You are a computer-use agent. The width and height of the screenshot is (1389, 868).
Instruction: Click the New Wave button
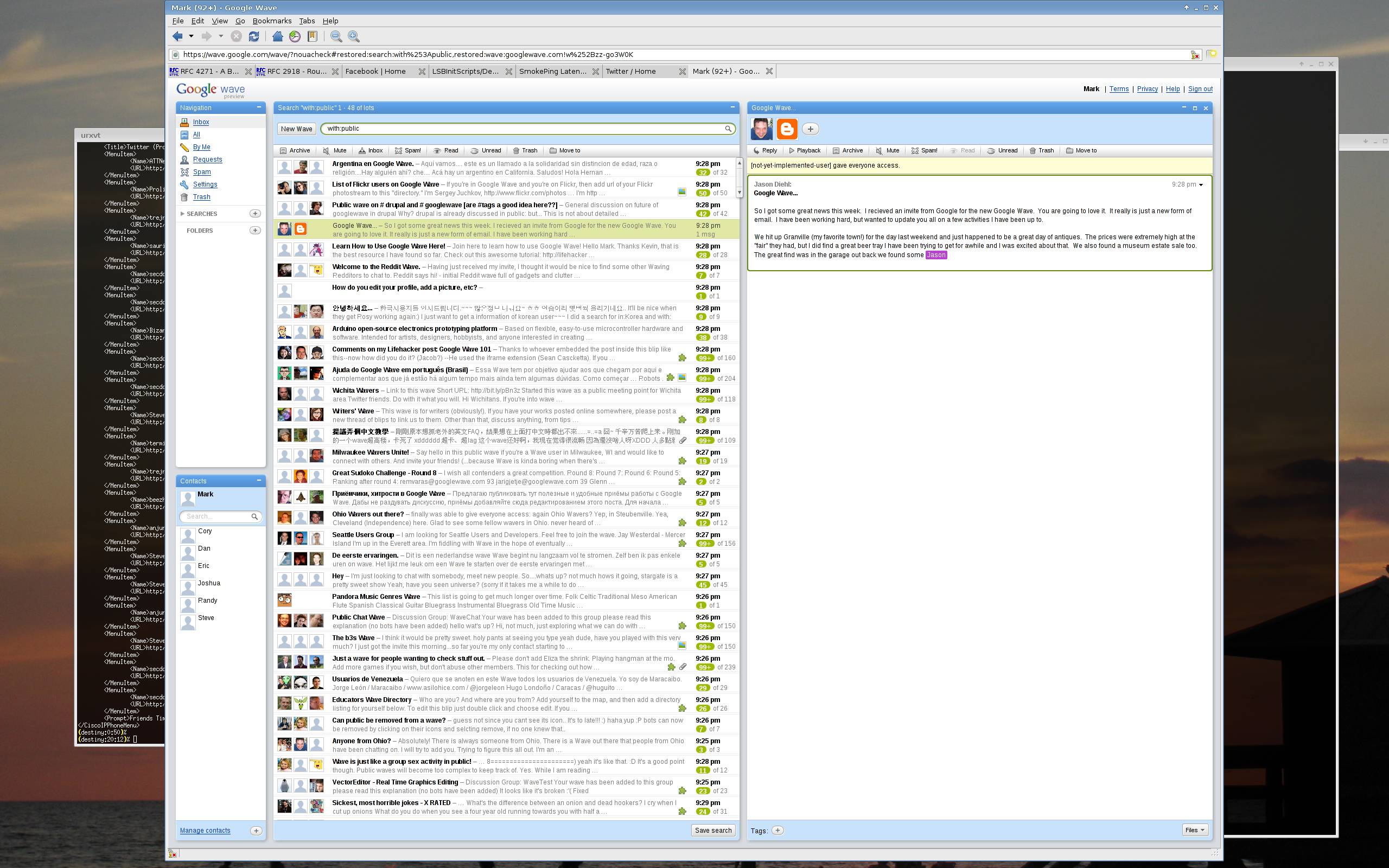pyautogui.click(x=297, y=129)
